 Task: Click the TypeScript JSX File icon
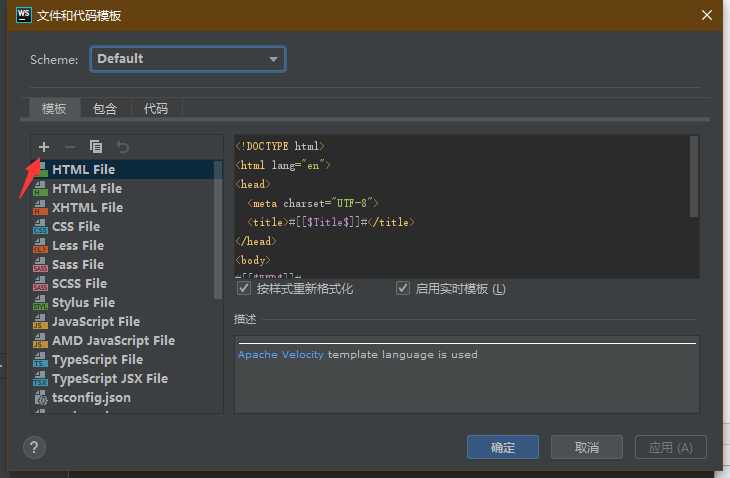(41, 379)
